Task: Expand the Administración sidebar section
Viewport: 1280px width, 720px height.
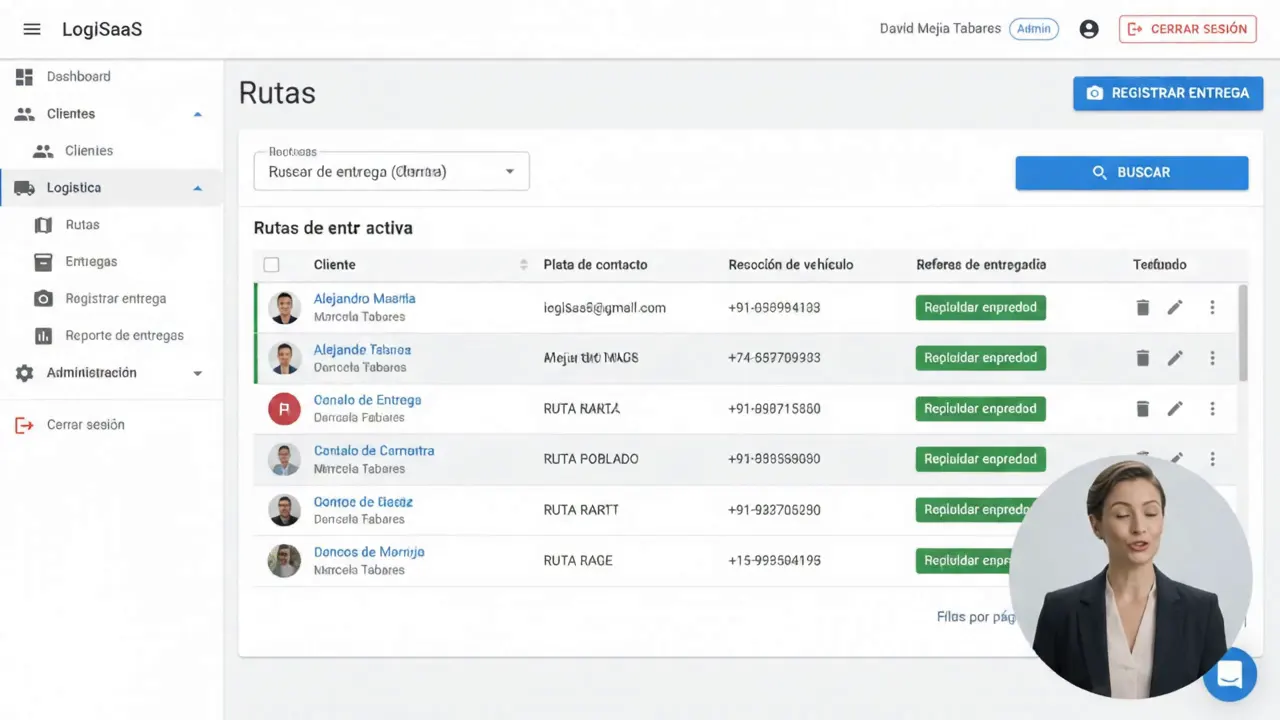Action: (197, 373)
